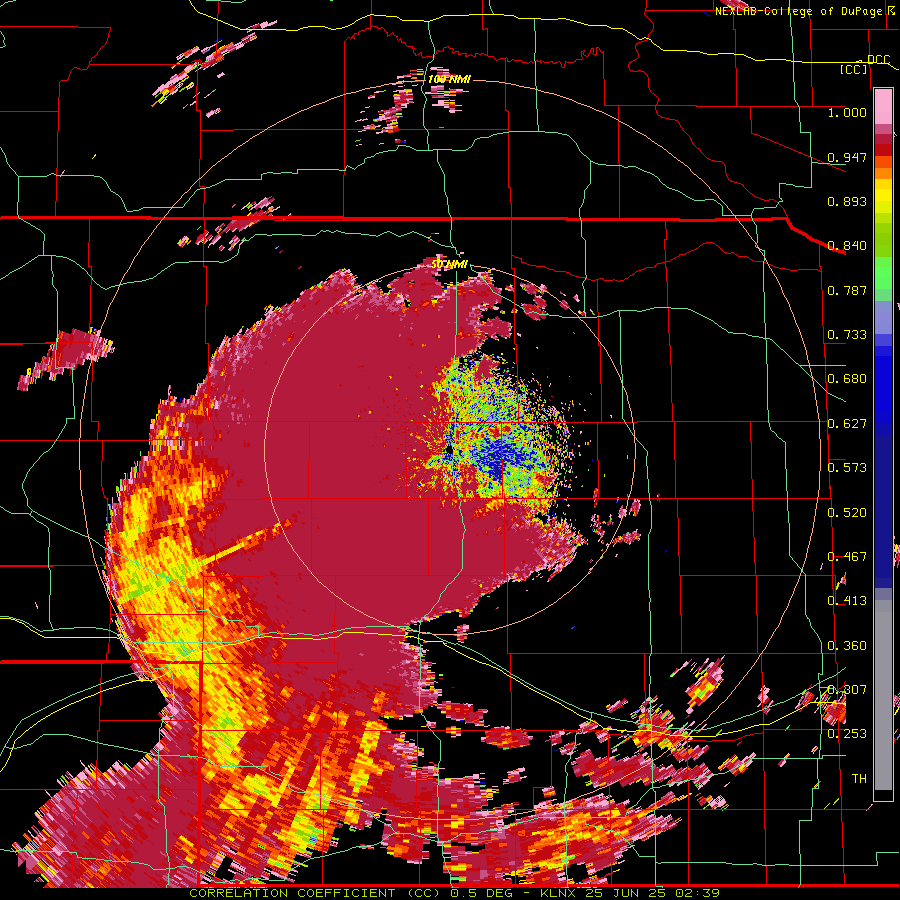900x900 pixels.
Task: Click the 50 NMI range ring label
Action: pyautogui.click(x=449, y=265)
